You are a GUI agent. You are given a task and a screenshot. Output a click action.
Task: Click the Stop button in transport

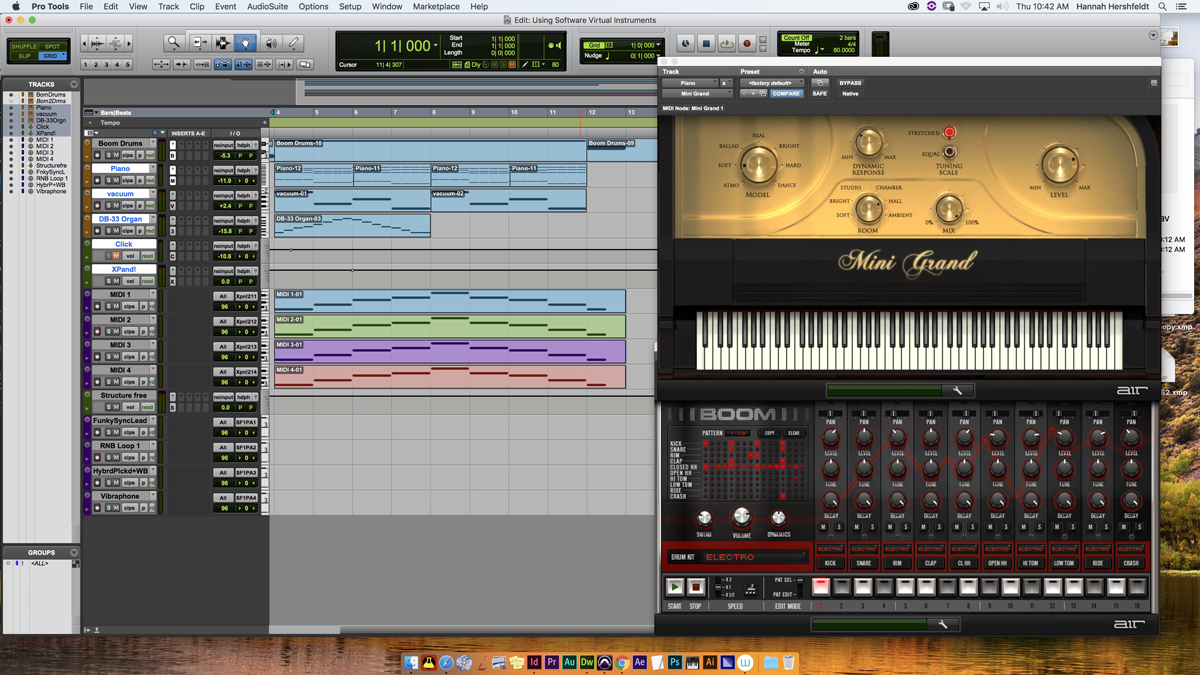706,44
